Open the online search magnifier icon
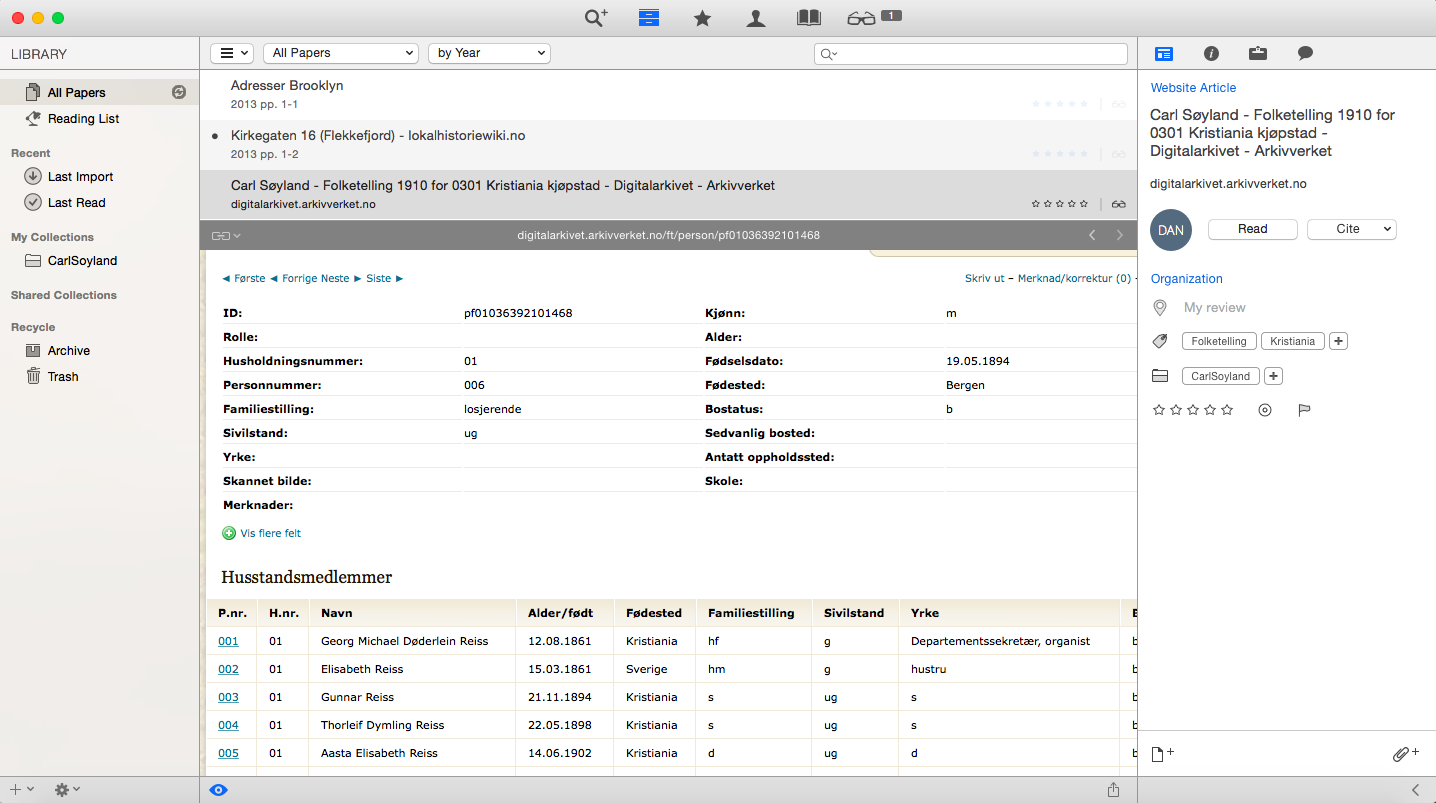The width and height of the screenshot is (1436, 803). point(595,18)
